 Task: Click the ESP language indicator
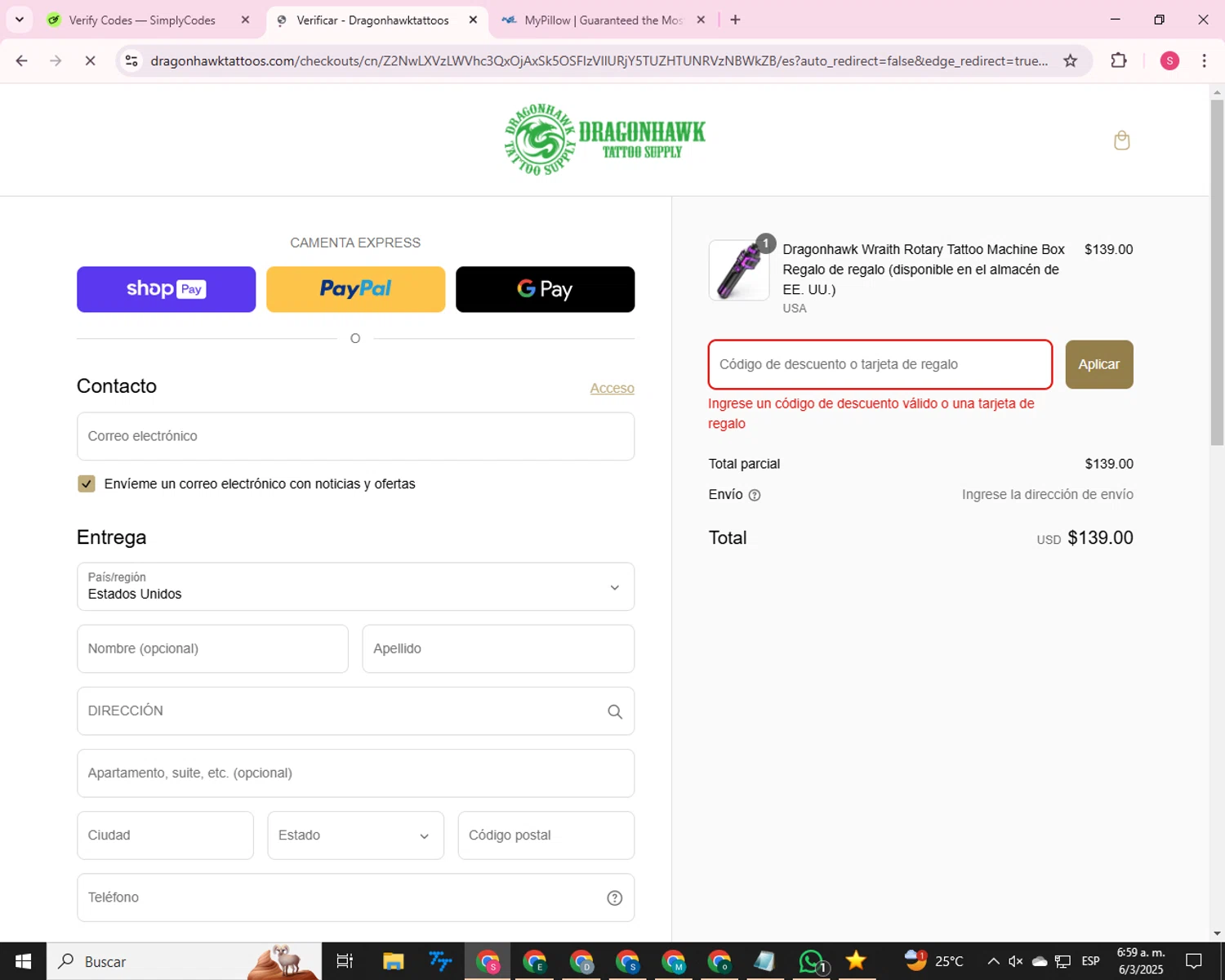[x=1090, y=961]
